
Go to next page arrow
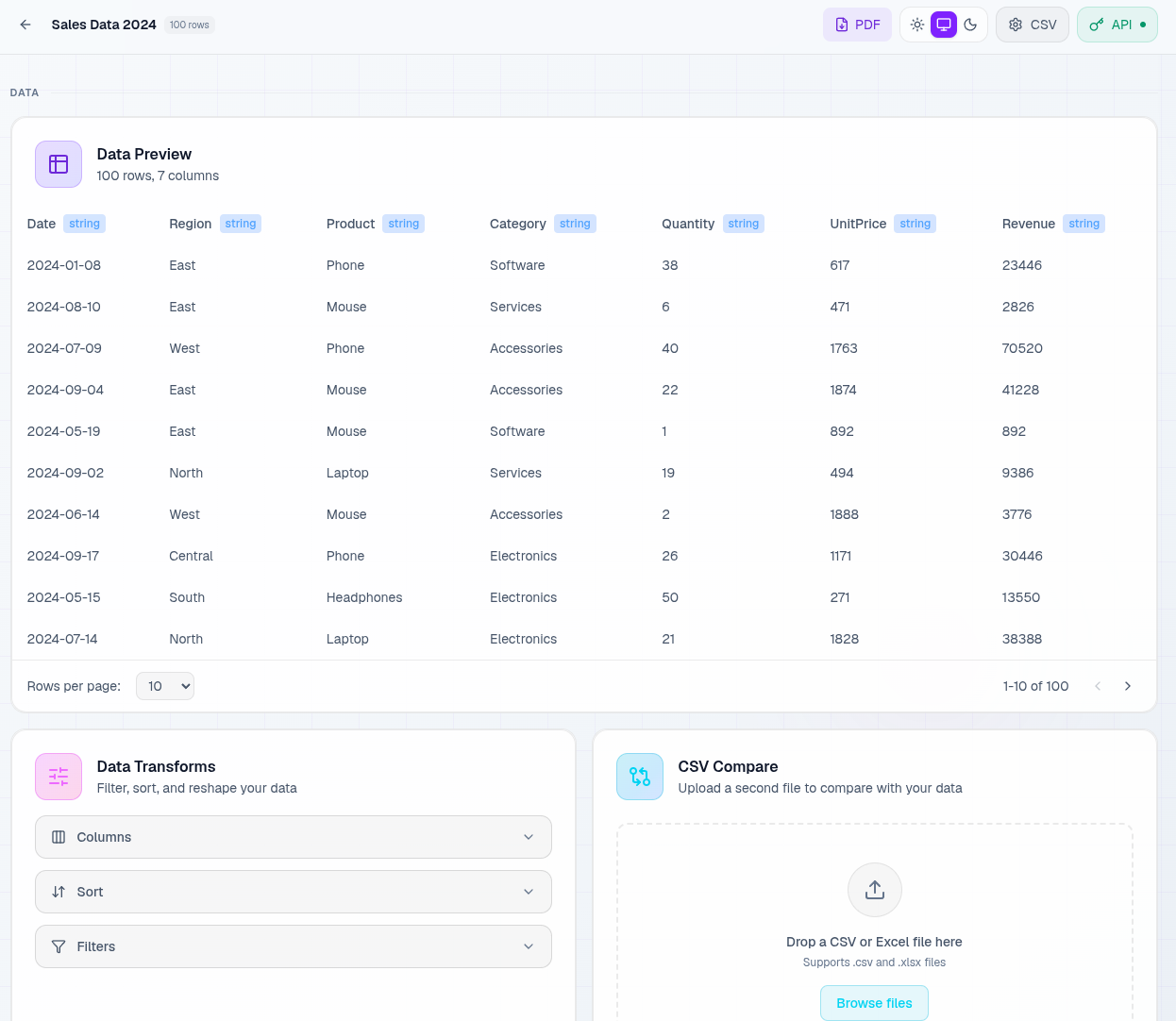point(1127,686)
